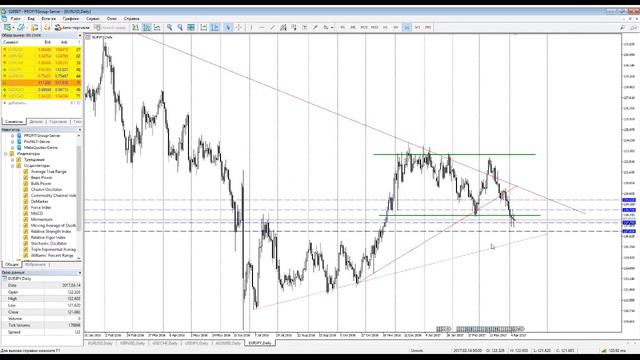
Task: Select the trendline drawing tool
Action: click(272, 27)
